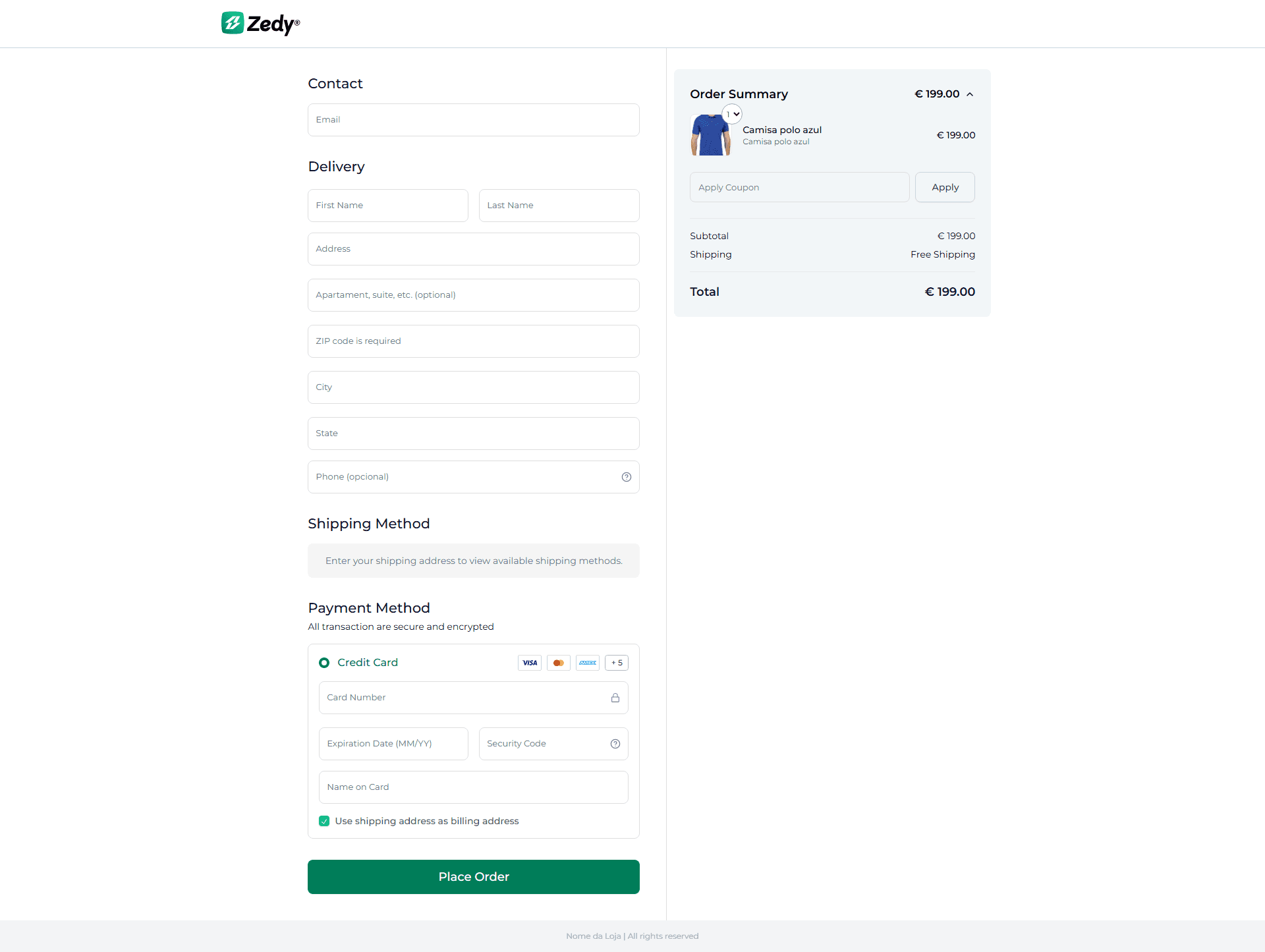Focus the Email input field

473,120
